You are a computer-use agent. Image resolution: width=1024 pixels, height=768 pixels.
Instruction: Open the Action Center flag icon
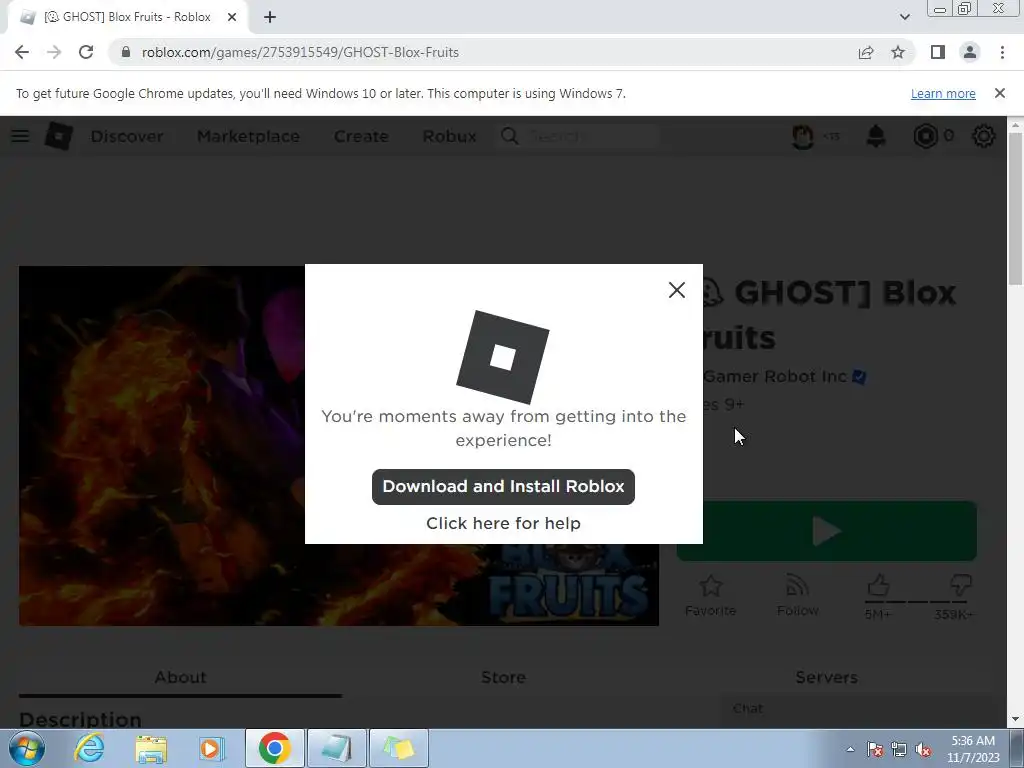pyautogui.click(x=875, y=749)
